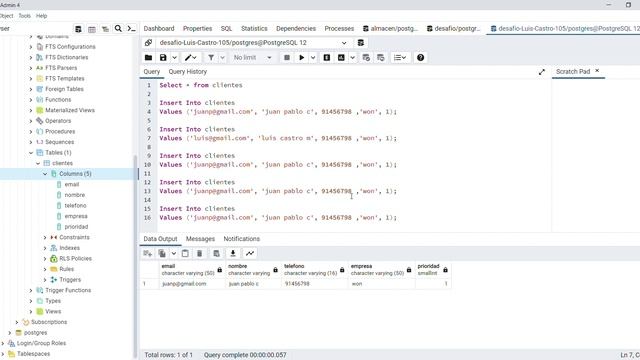This screenshot has height=360, width=640.
Task: Click View Data table icon in browser toolbar
Action: pos(92,29)
